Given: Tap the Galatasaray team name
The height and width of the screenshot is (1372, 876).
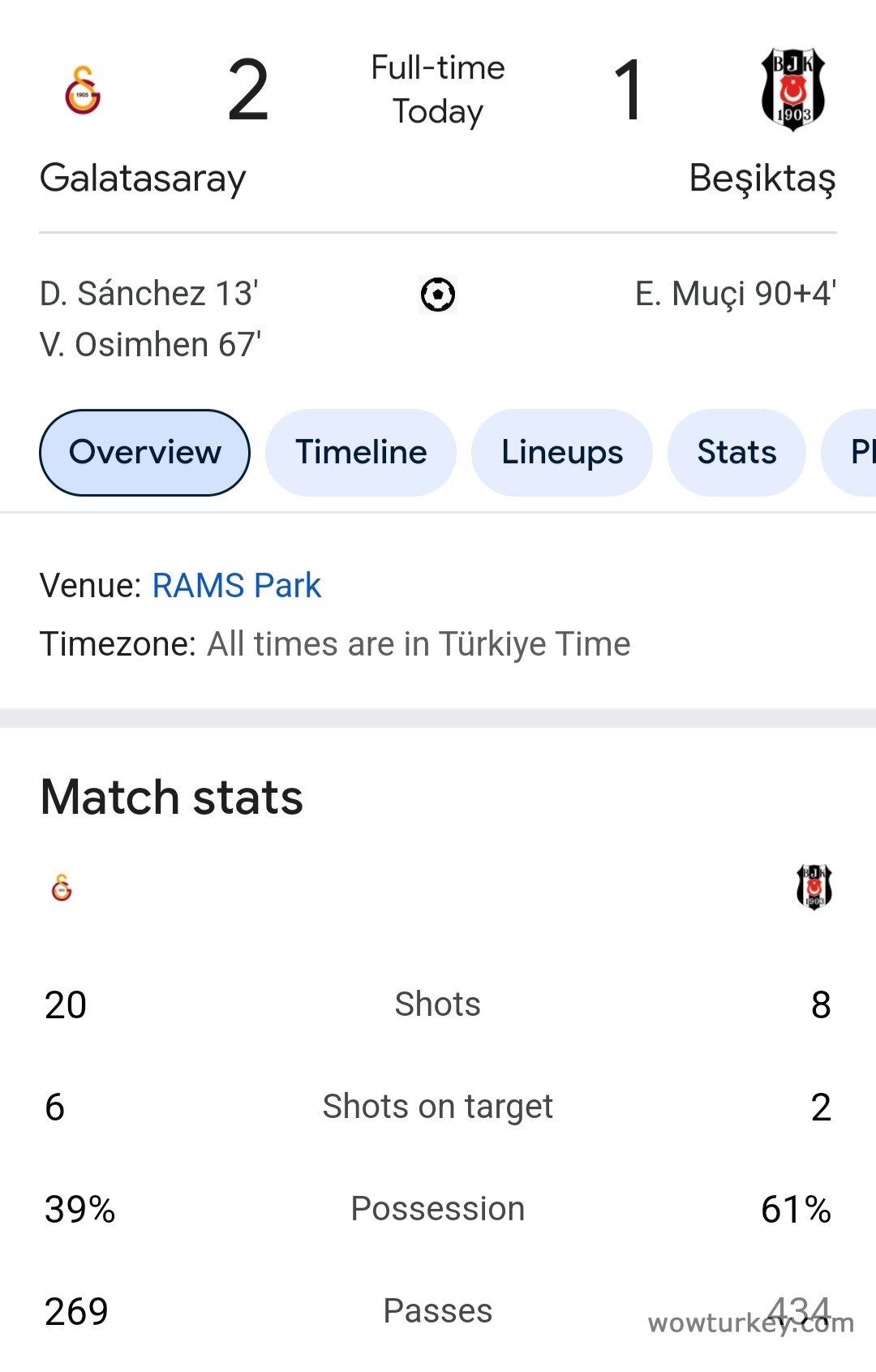Looking at the screenshot, I should (x=143, y=178).
